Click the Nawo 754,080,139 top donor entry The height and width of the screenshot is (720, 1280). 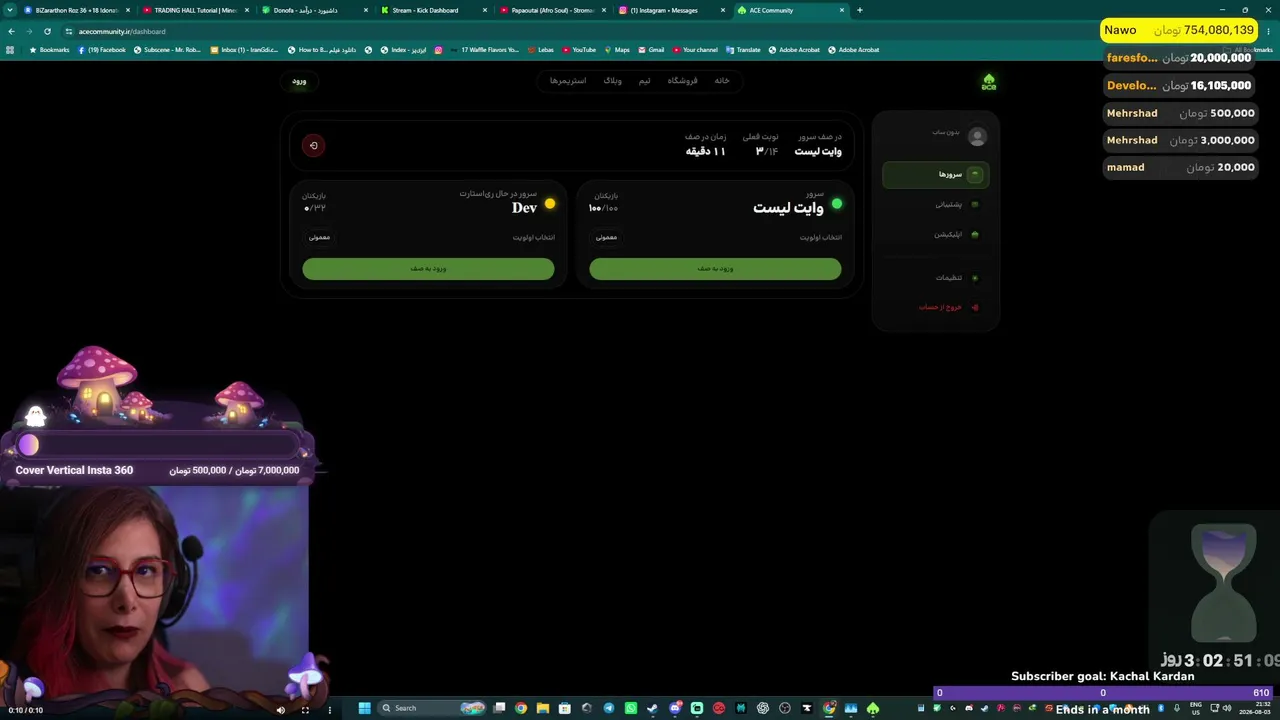click(x=1179, y=30)
